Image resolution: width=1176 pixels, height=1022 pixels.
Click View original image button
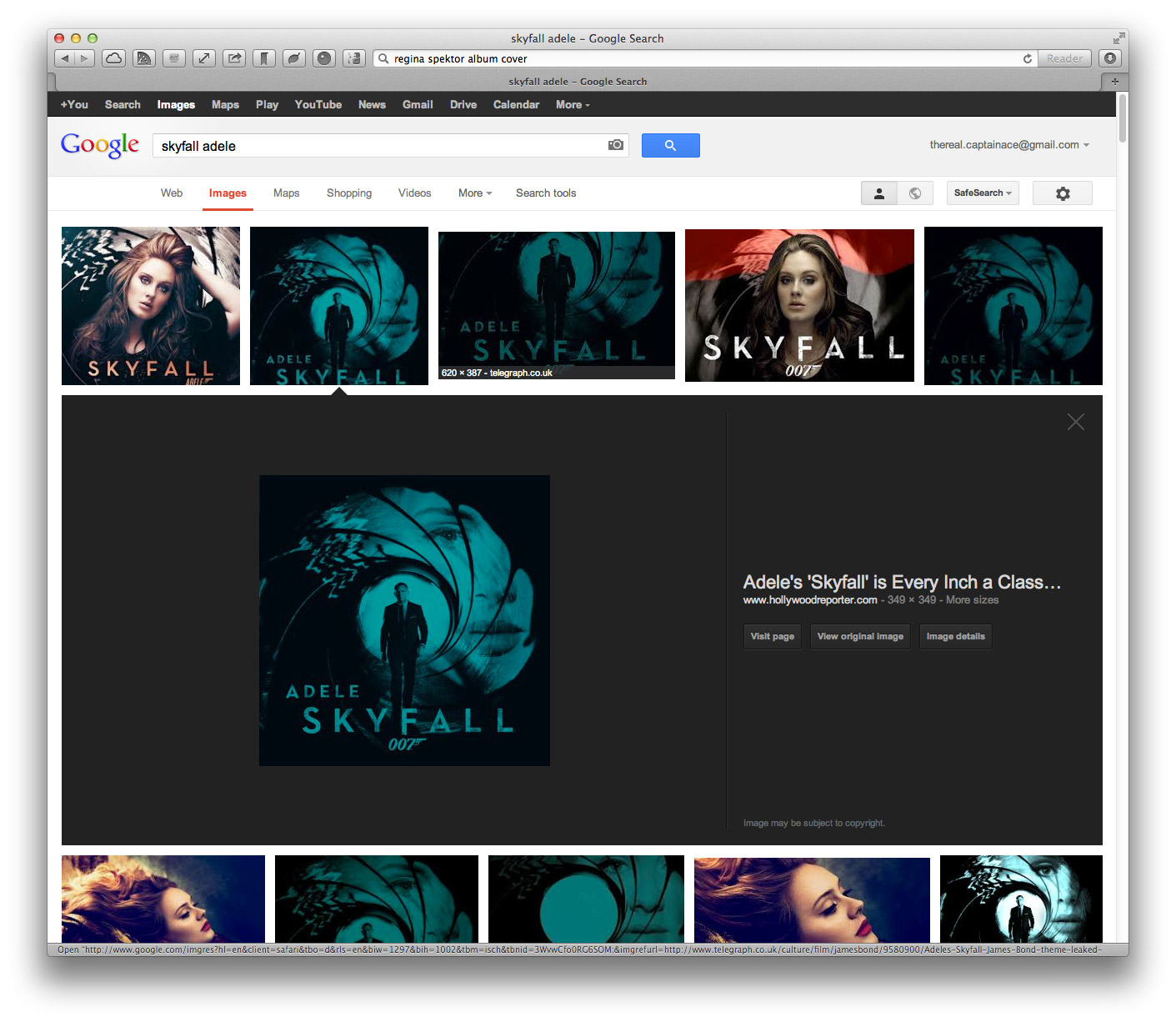click(860, 636)
